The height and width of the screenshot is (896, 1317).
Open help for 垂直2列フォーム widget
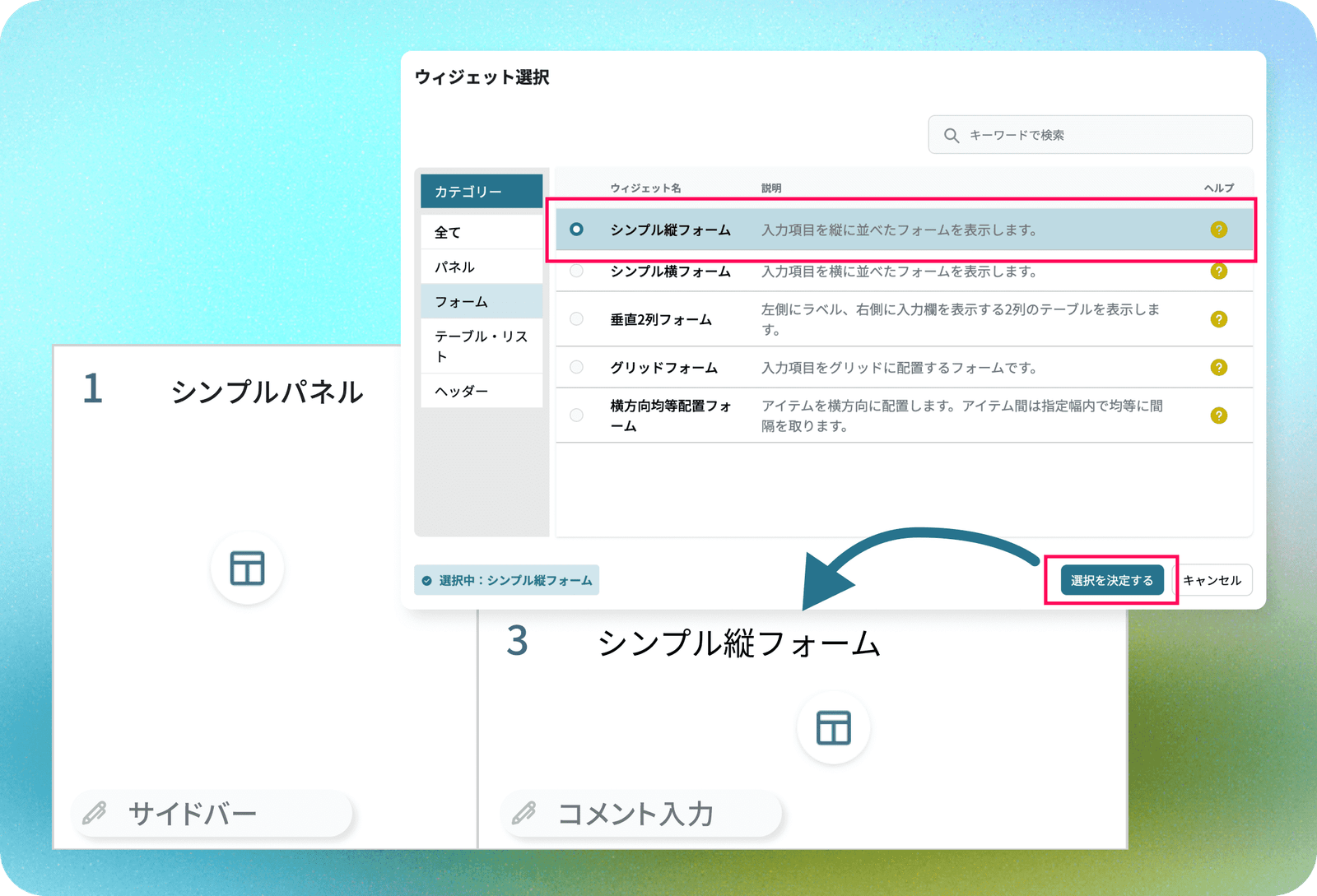pos(1219,320)
